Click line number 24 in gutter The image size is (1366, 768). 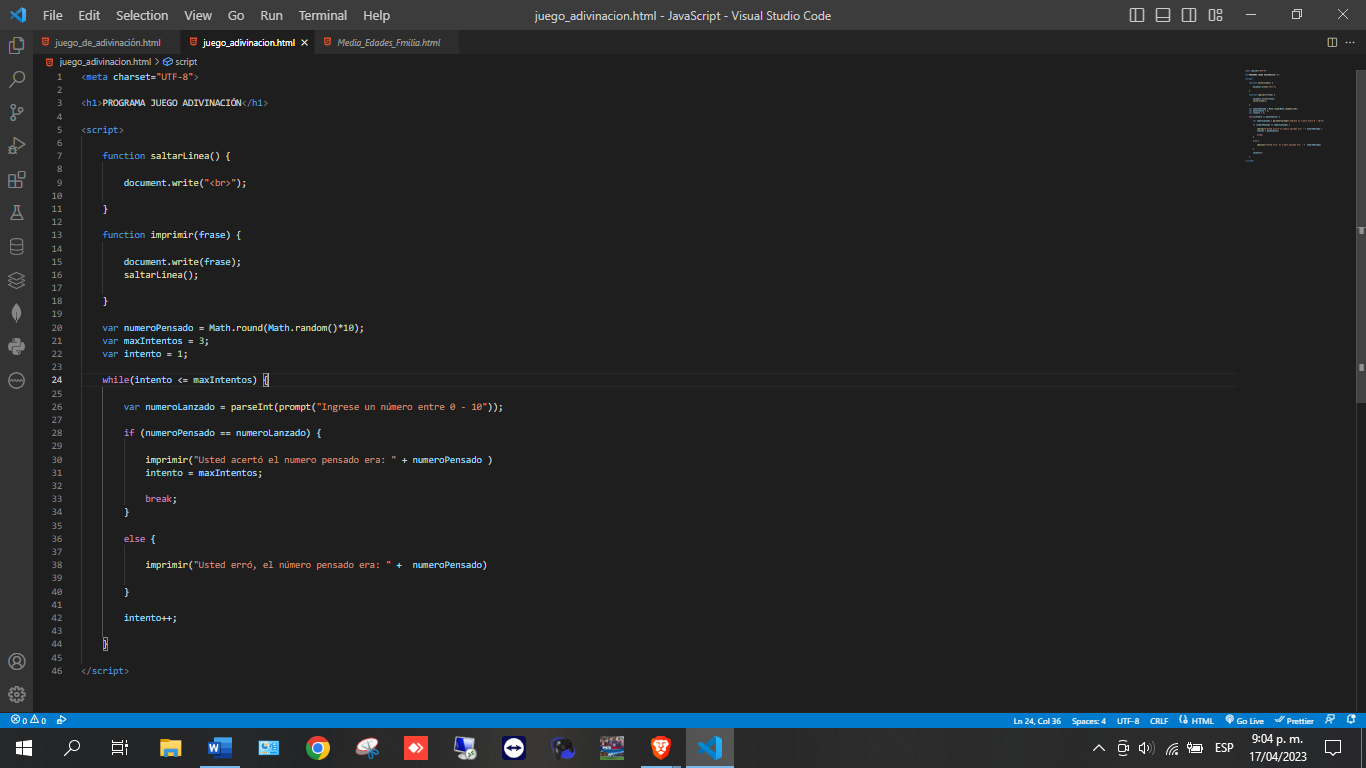point(57,380)
